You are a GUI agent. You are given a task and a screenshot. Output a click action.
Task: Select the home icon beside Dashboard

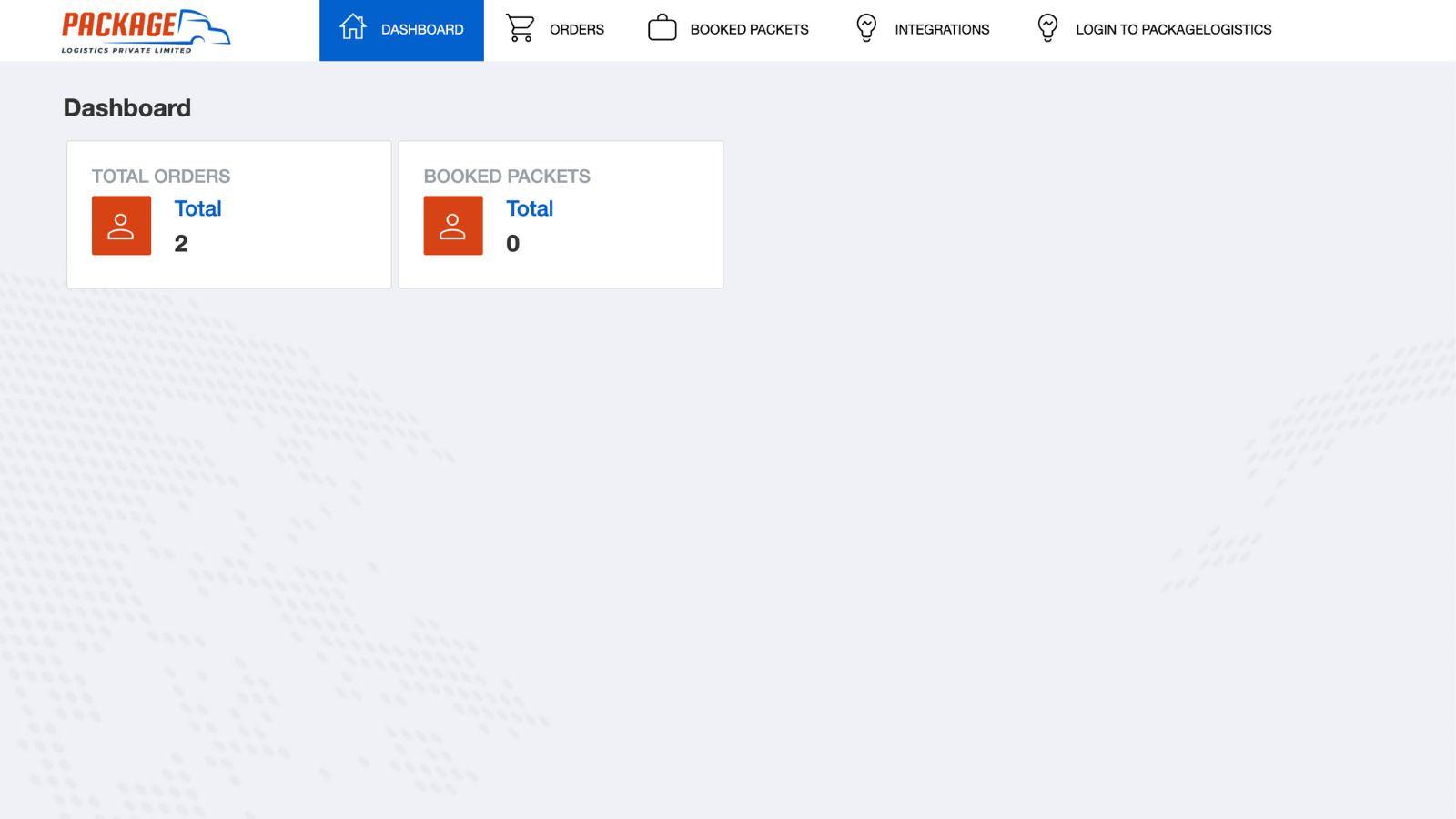click(x=353, y=28)
